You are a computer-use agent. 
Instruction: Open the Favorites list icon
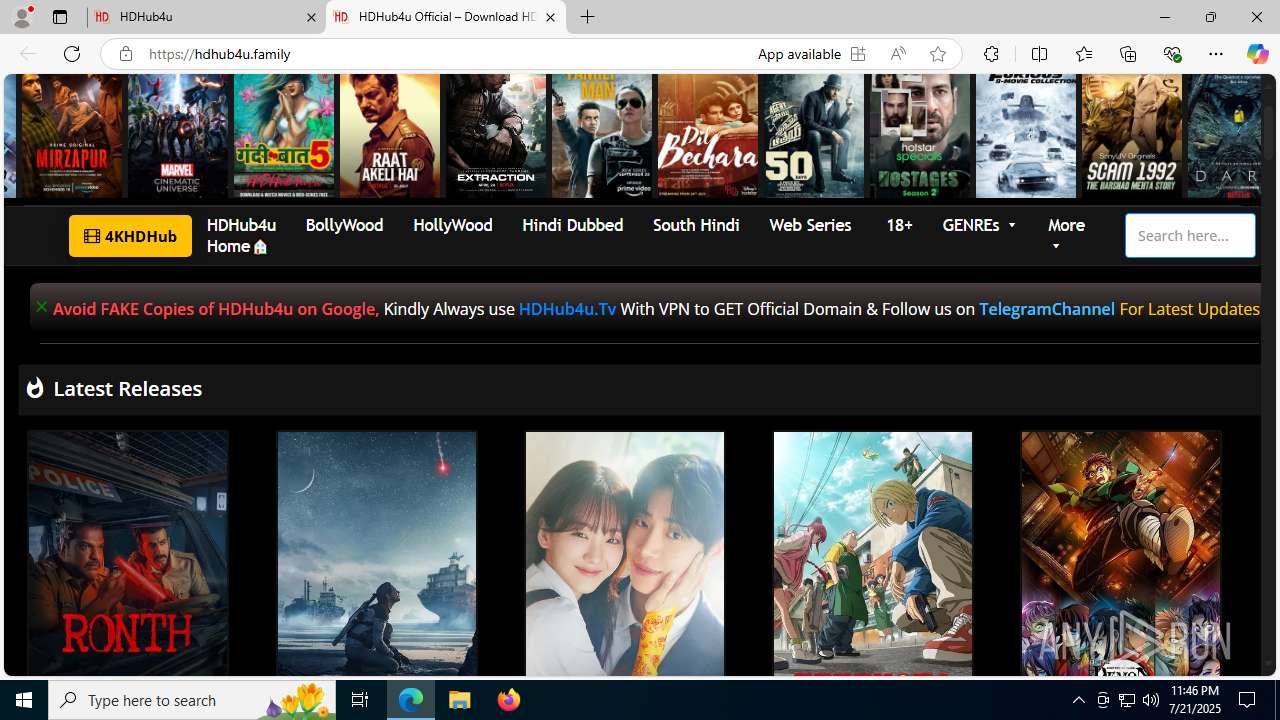pyautogui.click(x=1083, y=54)
